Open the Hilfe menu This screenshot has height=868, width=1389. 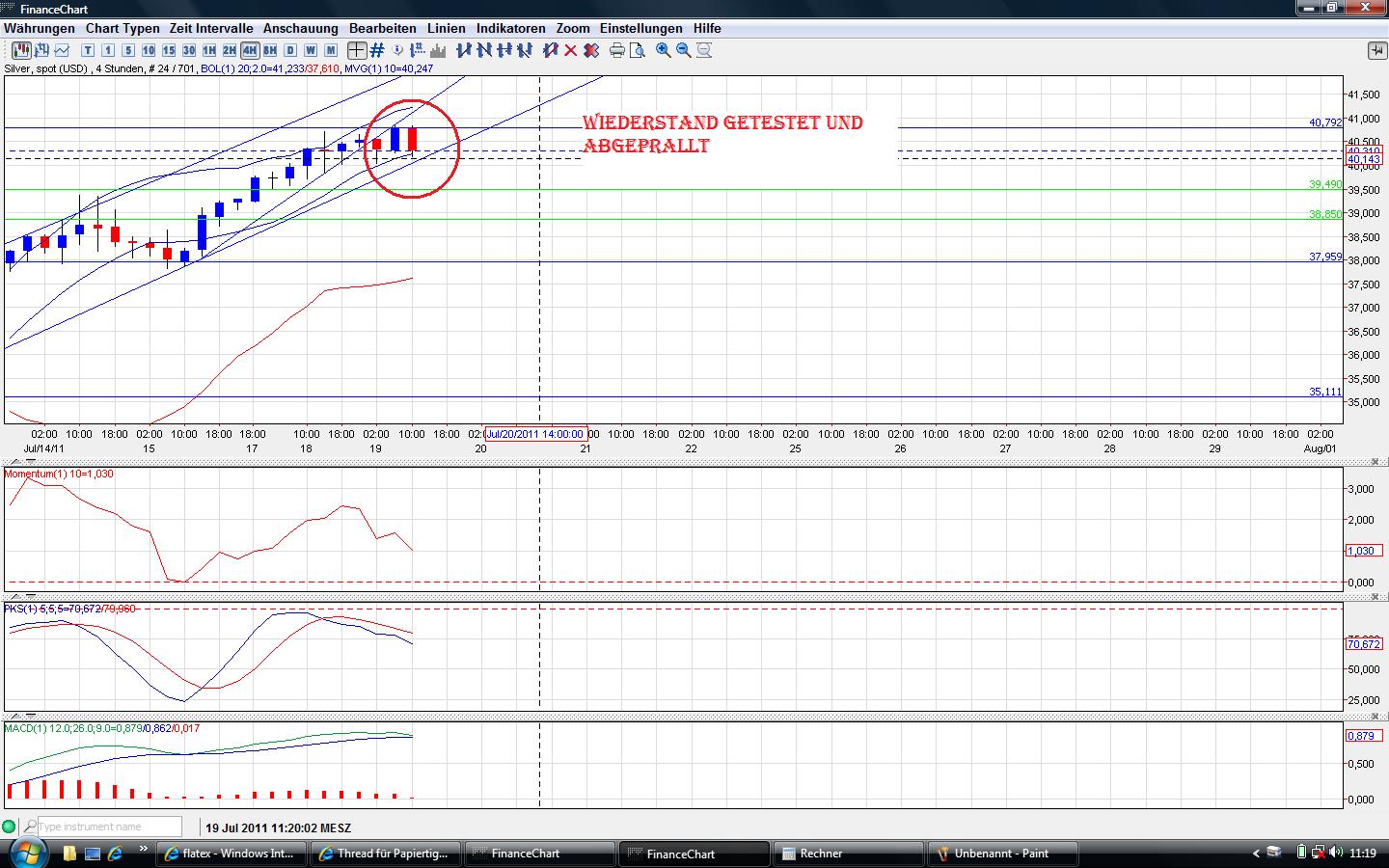[x=707, y=28]
